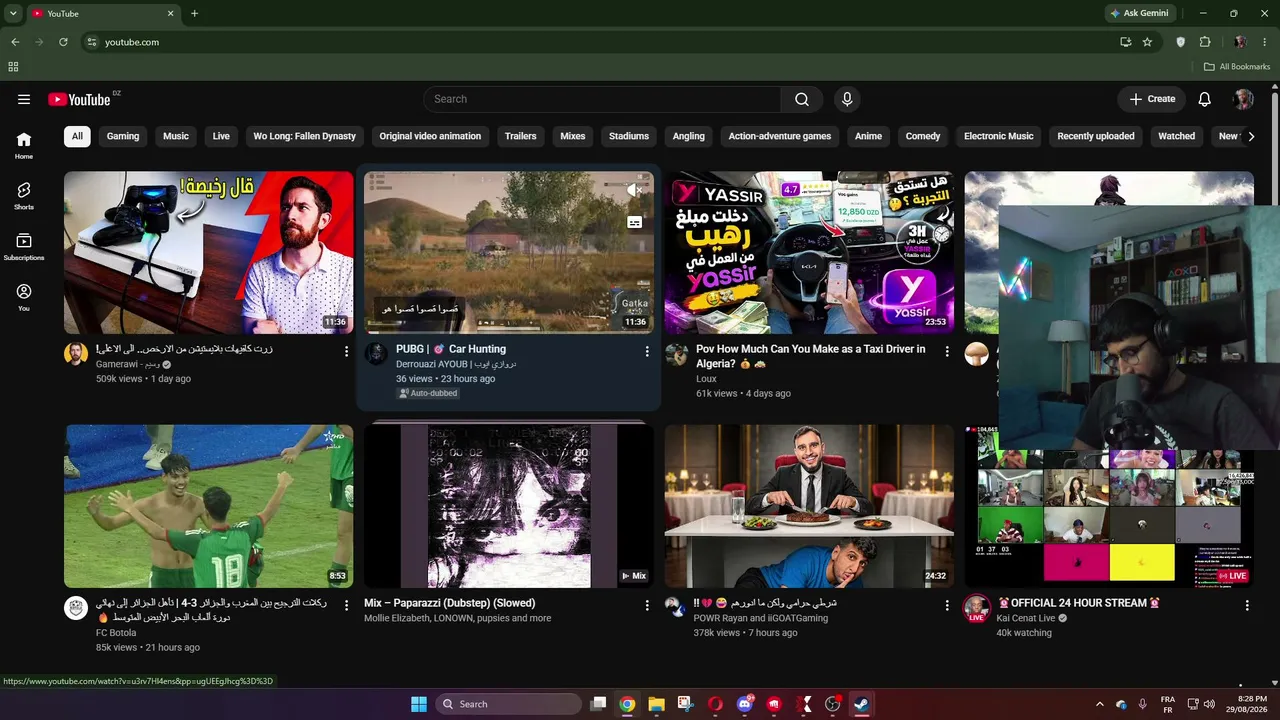Viewport: 1280px width, 720px height.
Task: Select the Music filter chip
Action: [176, 136]
